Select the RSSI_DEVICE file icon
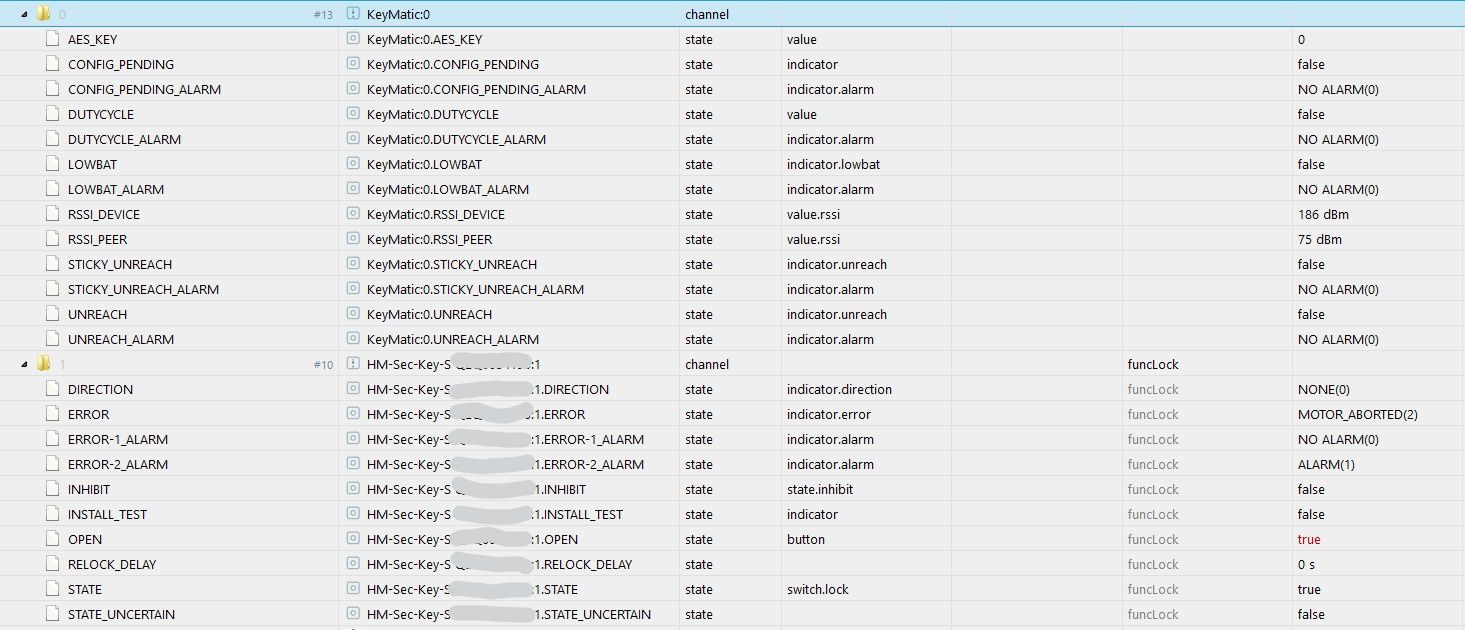Screen dimensions: 1465x630 tap(53, 214)
